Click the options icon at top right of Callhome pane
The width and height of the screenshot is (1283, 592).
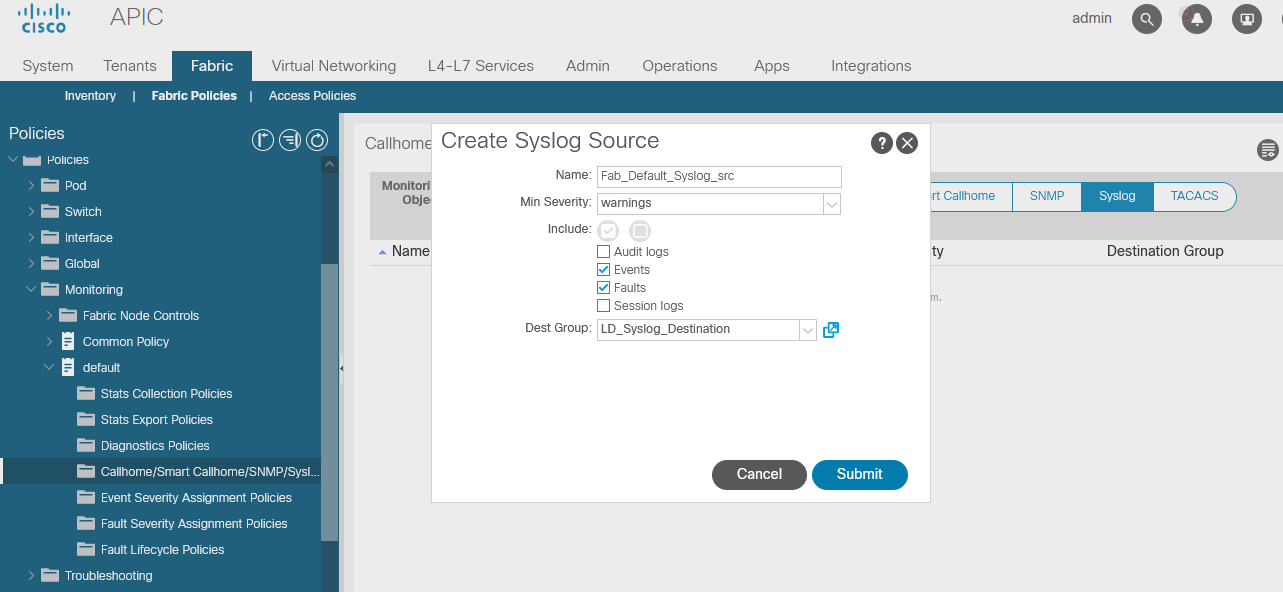click(x=1267, y=150)
